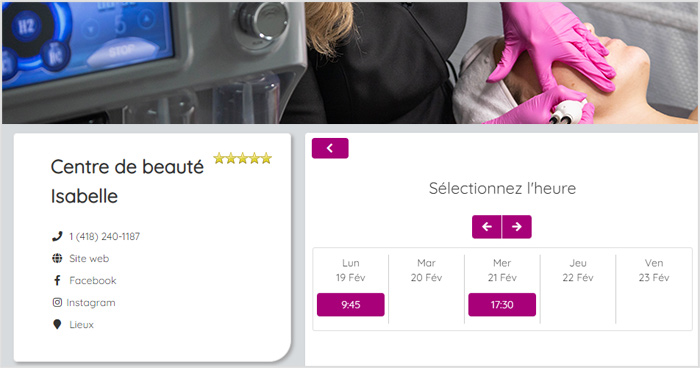Select the 9:45 time slot on Monday

(x=350, y=305)
